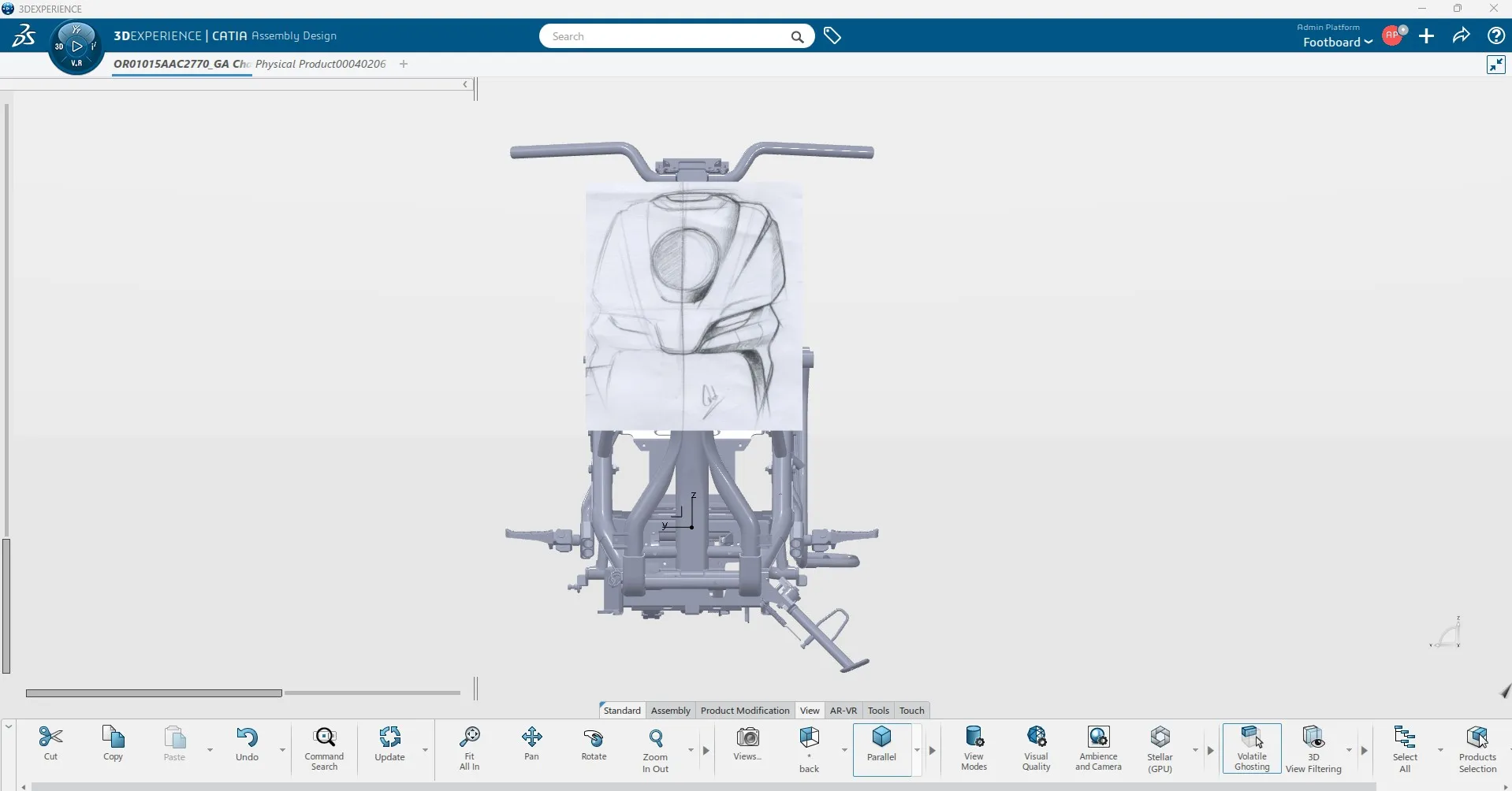Switch to the Assembly tab

[670, 710]
